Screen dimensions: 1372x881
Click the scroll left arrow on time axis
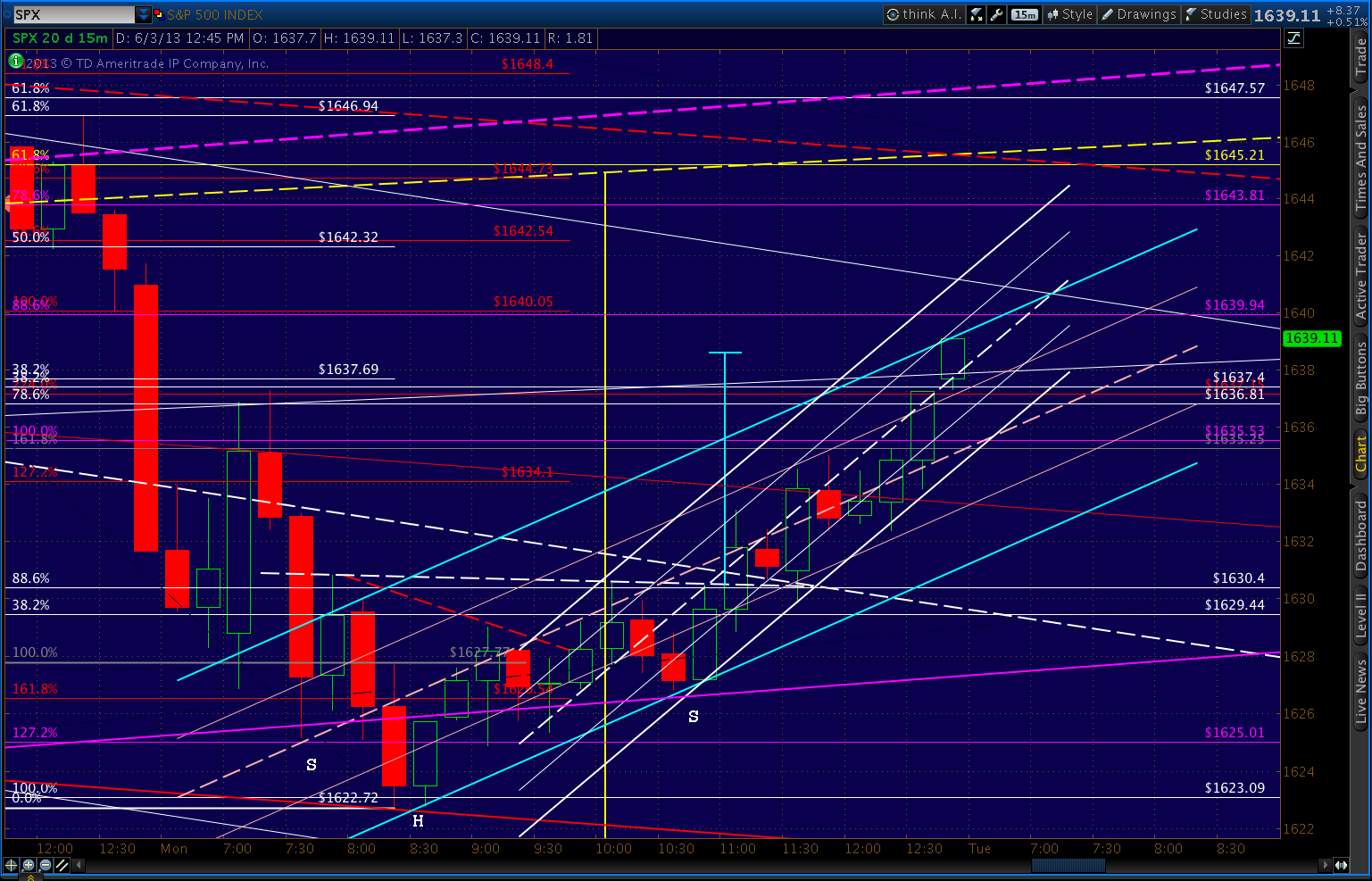click(x=79, y=865)
